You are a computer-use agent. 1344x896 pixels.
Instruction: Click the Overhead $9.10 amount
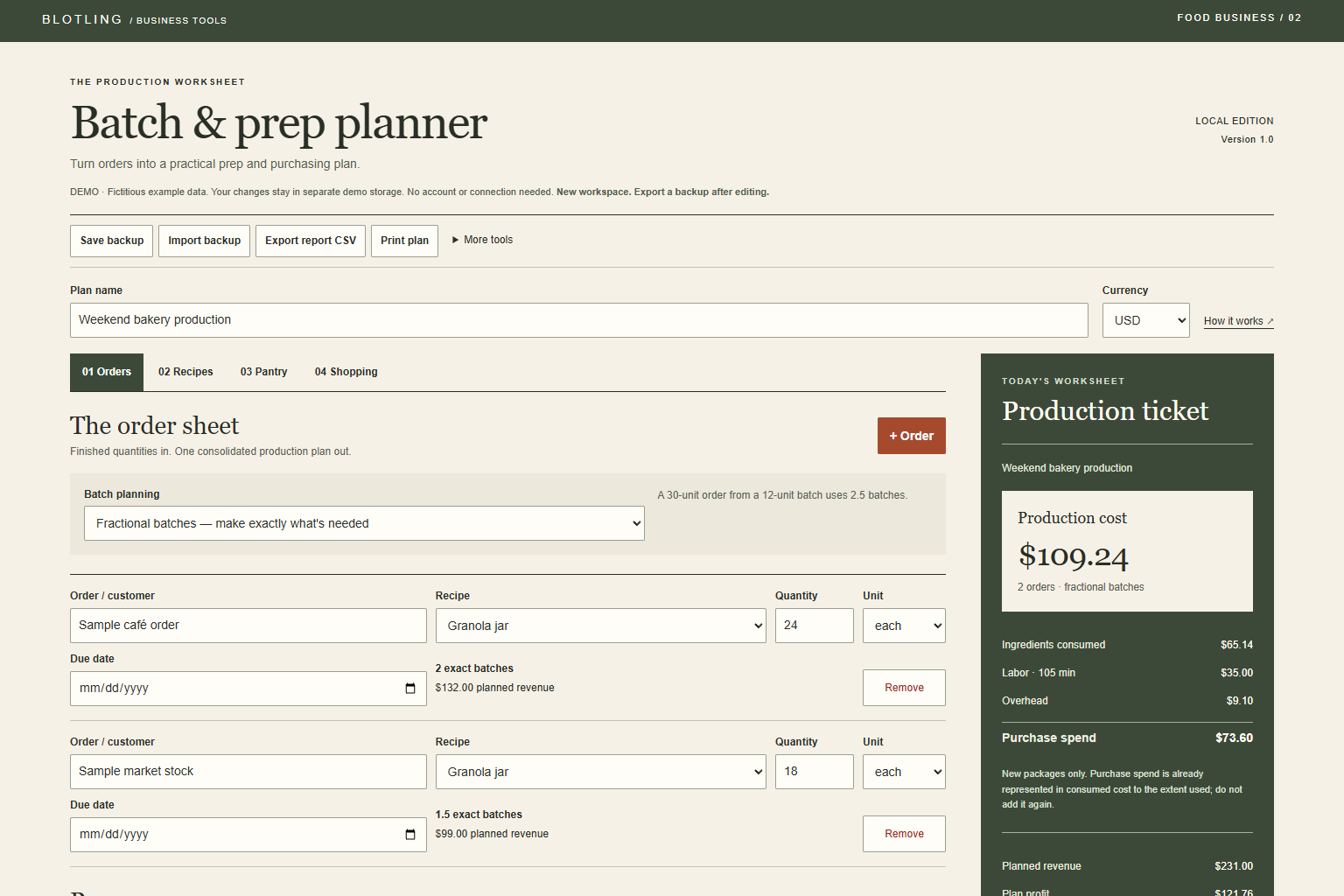point(1239,701)
